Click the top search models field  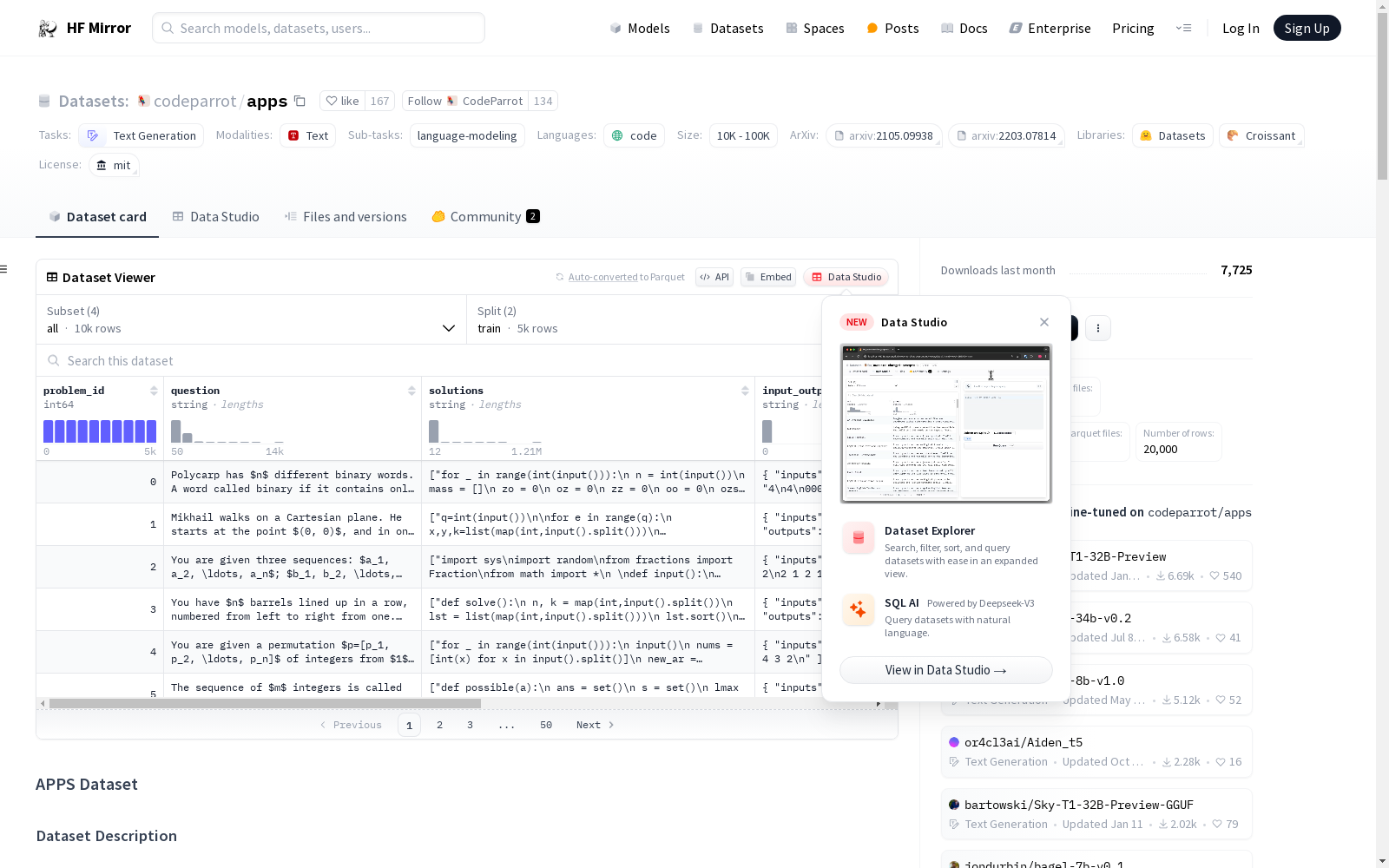coord(319,28)
